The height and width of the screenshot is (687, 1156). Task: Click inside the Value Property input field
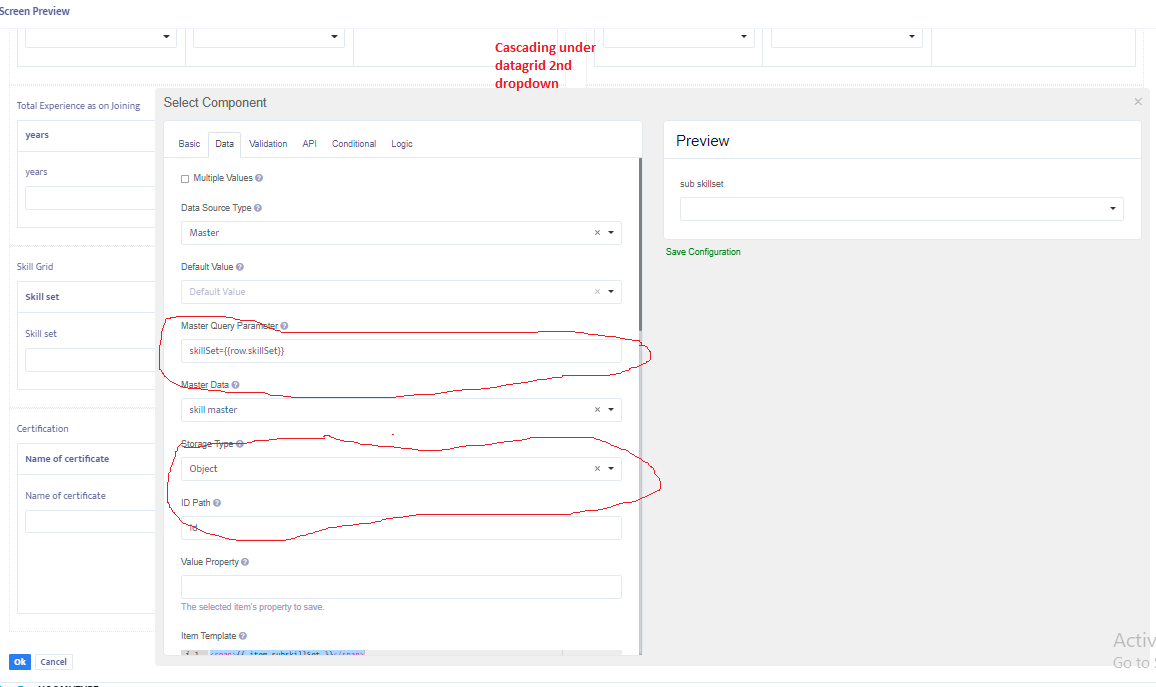[x=400, y=586]
